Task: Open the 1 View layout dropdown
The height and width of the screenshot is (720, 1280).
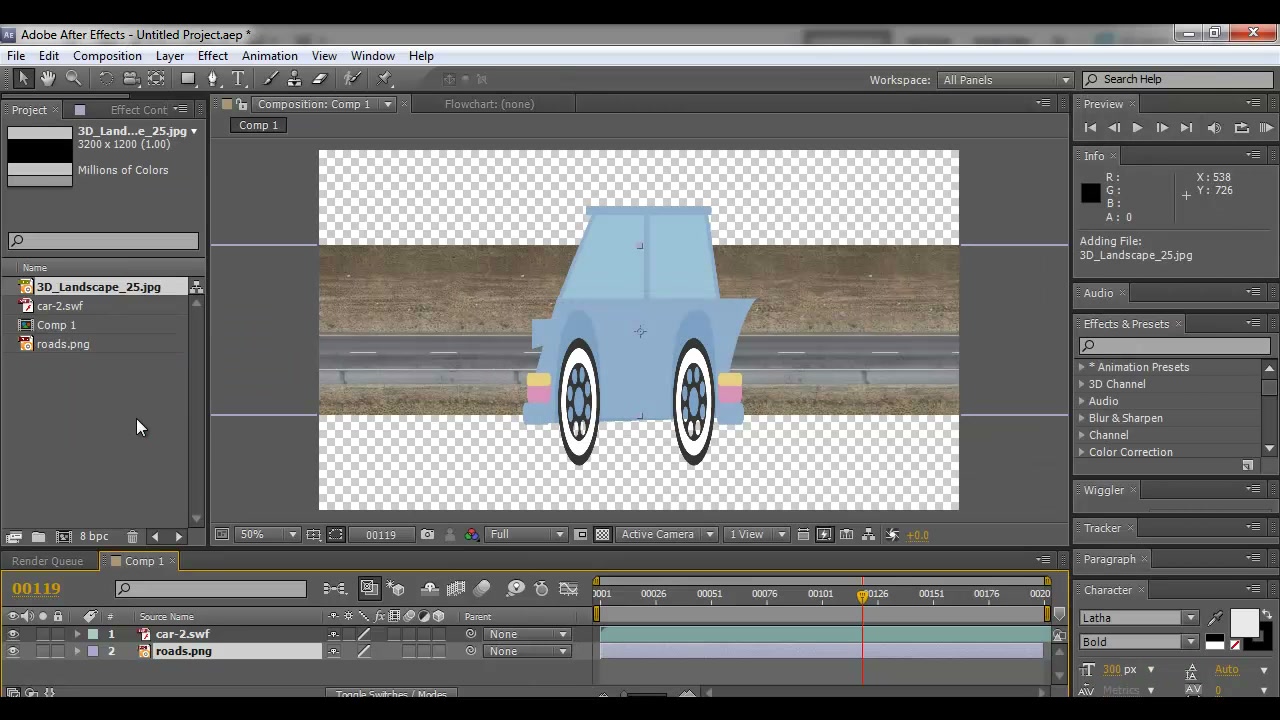Action: [757, 535]
